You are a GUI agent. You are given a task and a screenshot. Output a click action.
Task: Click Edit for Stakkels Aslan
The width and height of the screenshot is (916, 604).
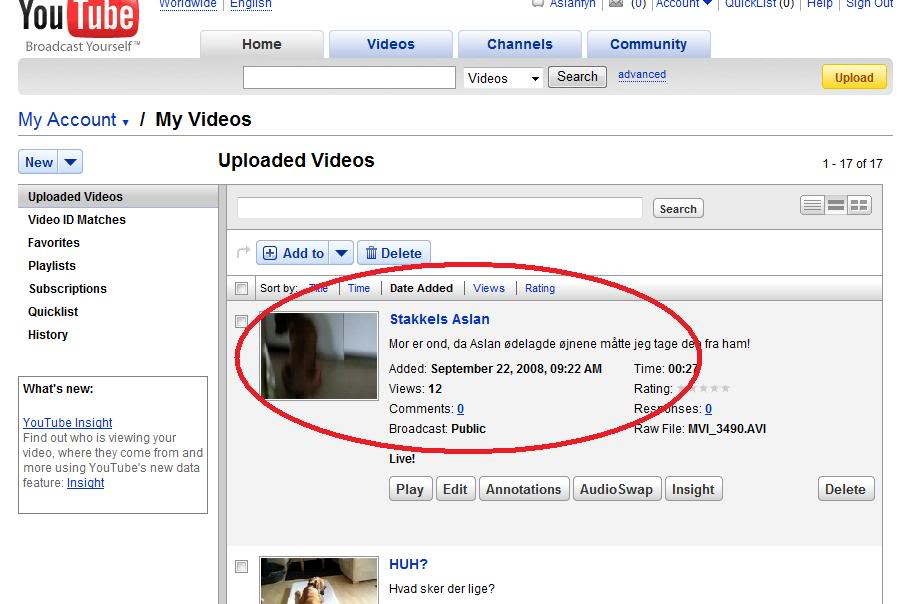pos(455,489)
